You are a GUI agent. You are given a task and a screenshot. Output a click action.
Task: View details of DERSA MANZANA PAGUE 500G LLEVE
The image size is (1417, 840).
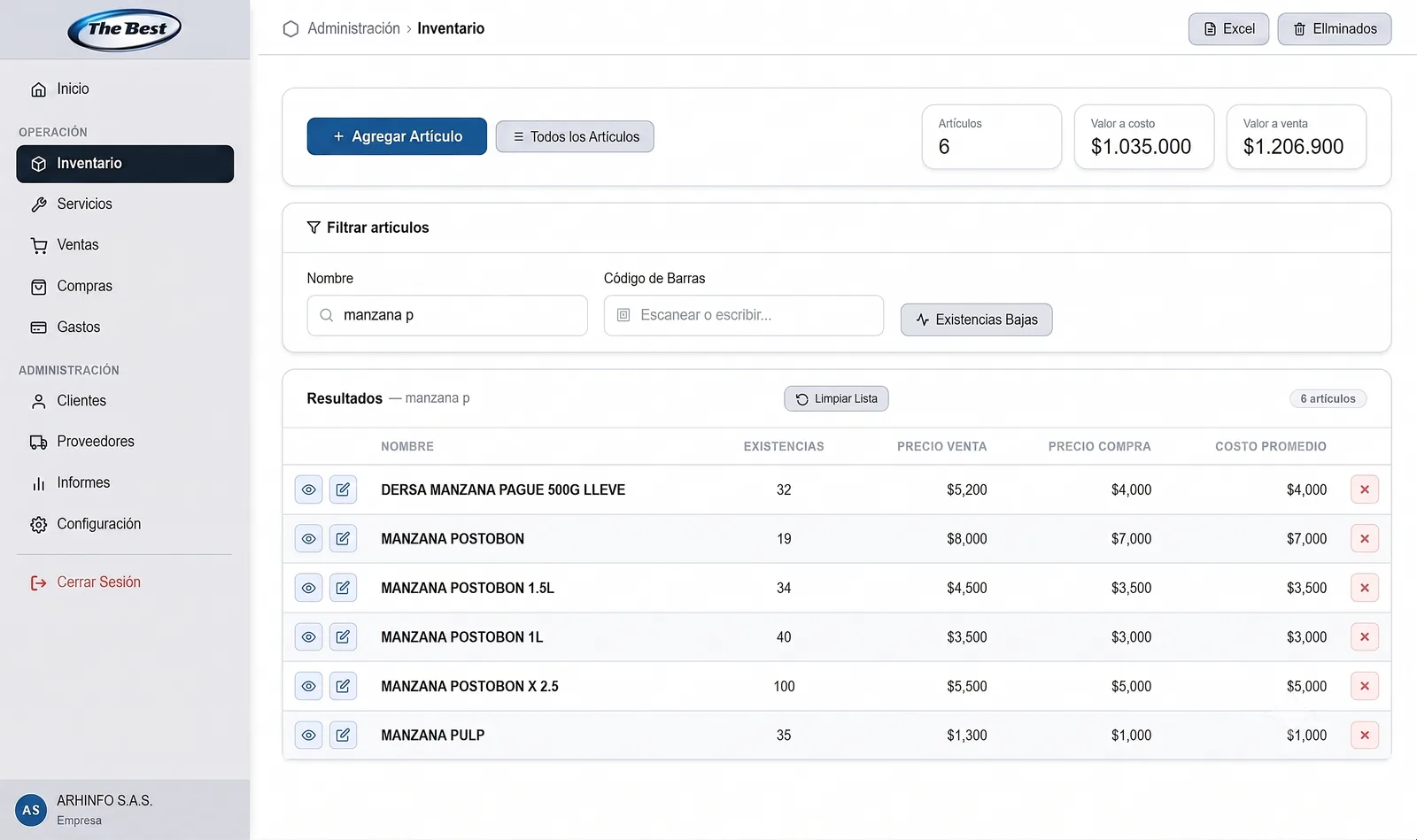pos(308,489)
